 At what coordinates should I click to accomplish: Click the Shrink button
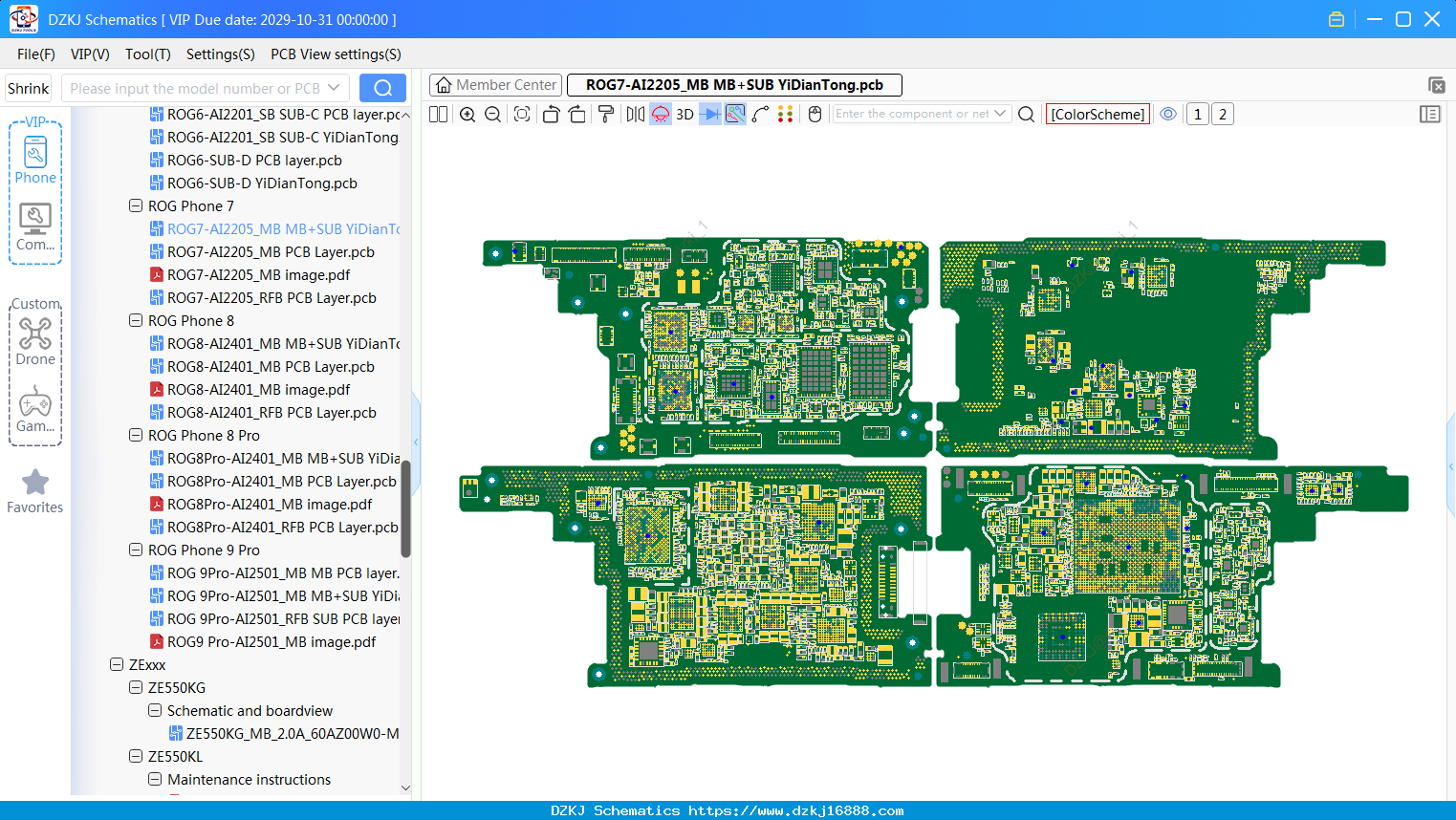coord(29,88)
